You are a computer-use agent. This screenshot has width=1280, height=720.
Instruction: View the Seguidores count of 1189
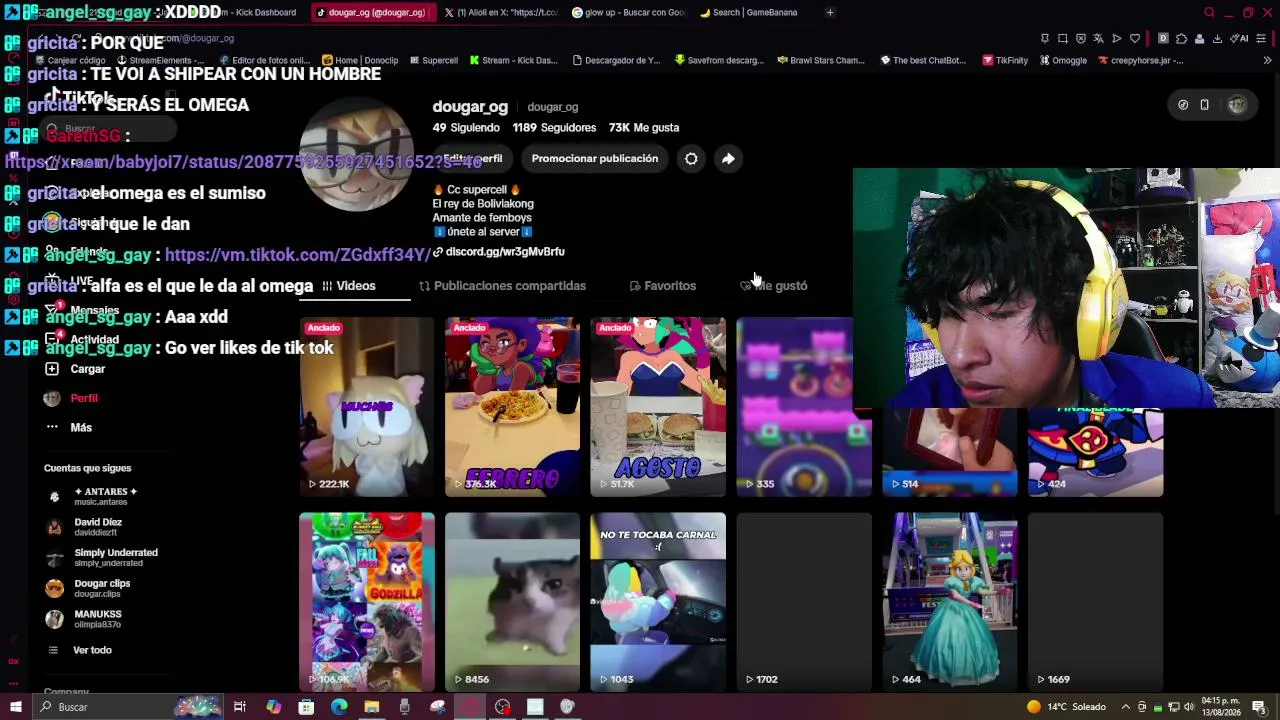[554, 128]
